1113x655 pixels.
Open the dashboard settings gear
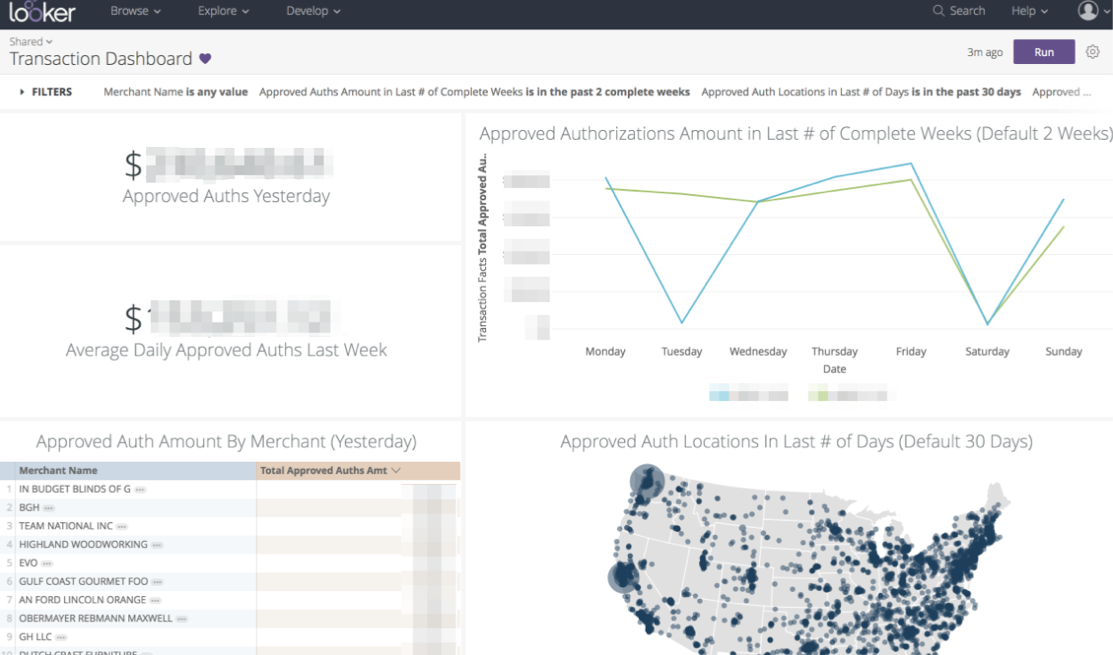coord(1093,52)
